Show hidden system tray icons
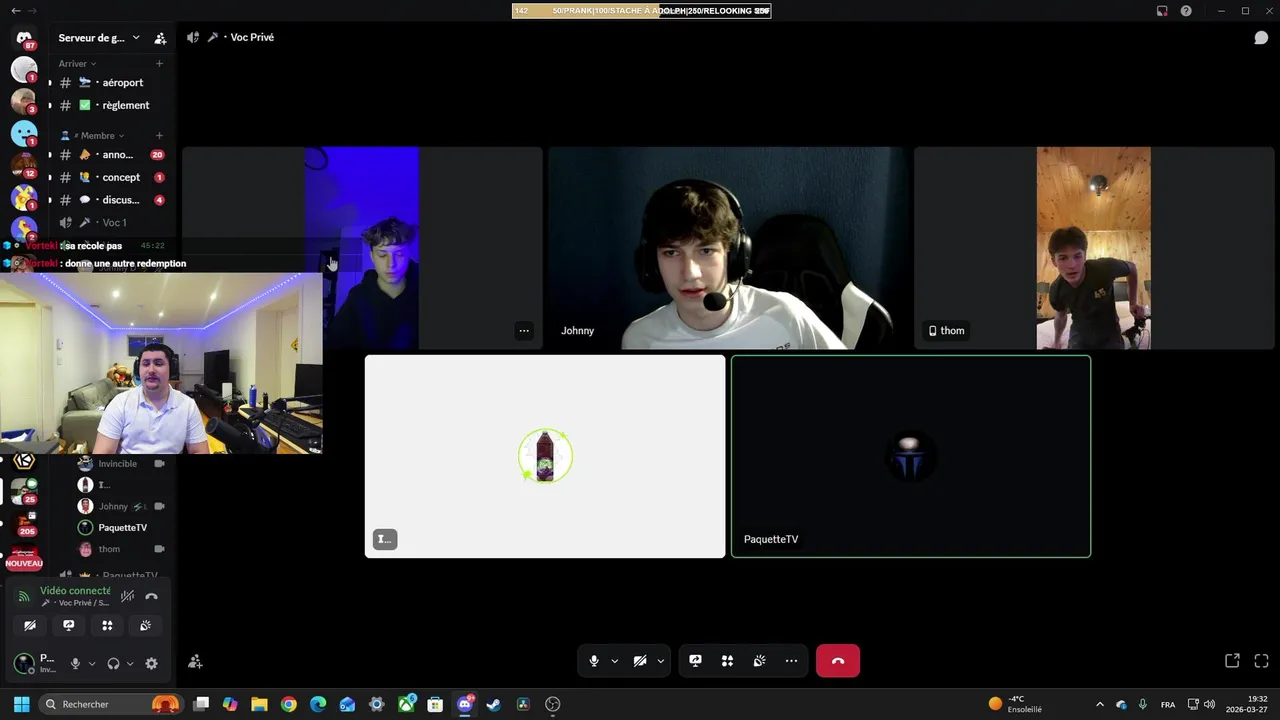 [1100, 704]
